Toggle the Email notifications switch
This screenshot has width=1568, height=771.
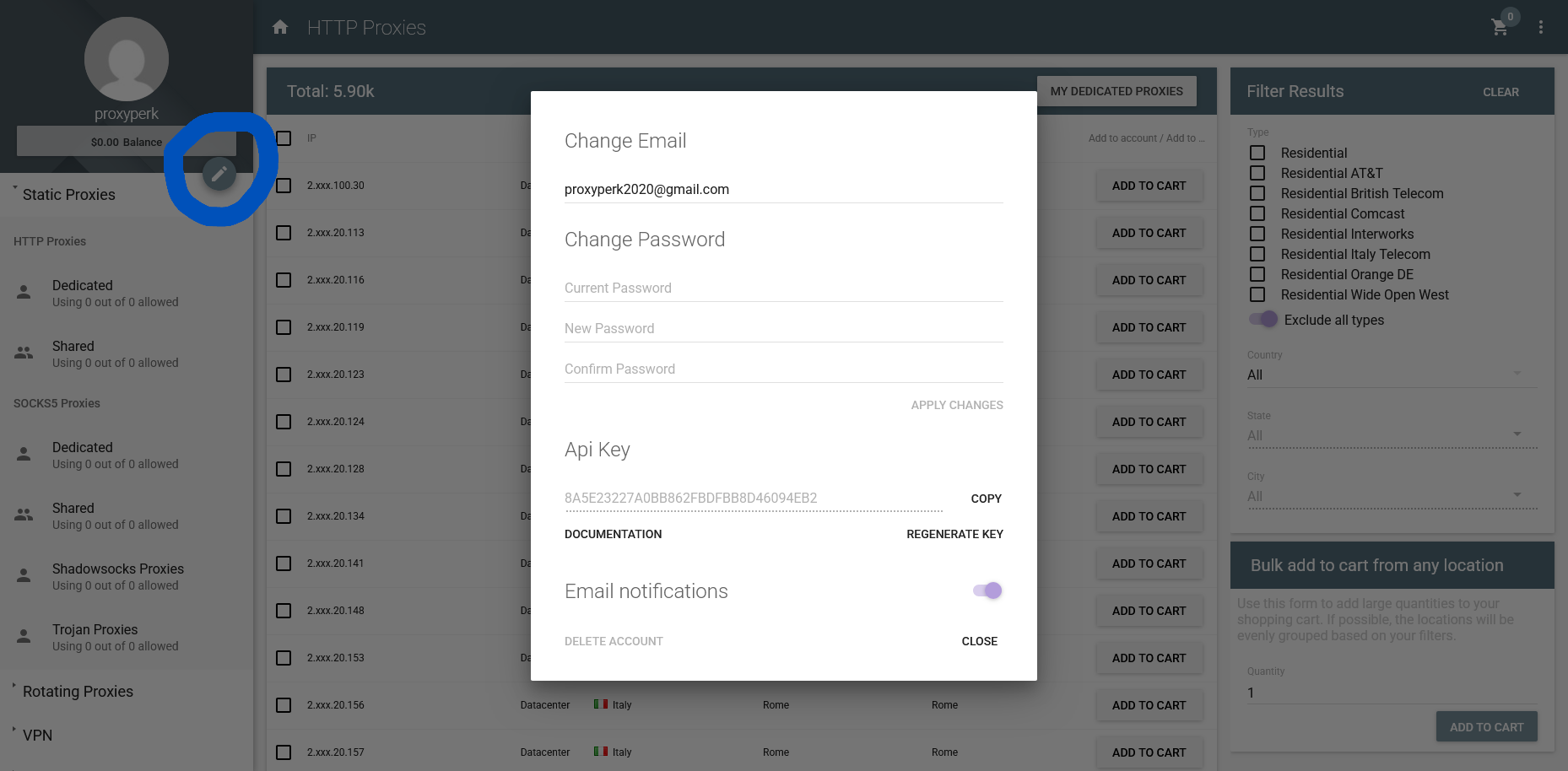click(987, 590)
